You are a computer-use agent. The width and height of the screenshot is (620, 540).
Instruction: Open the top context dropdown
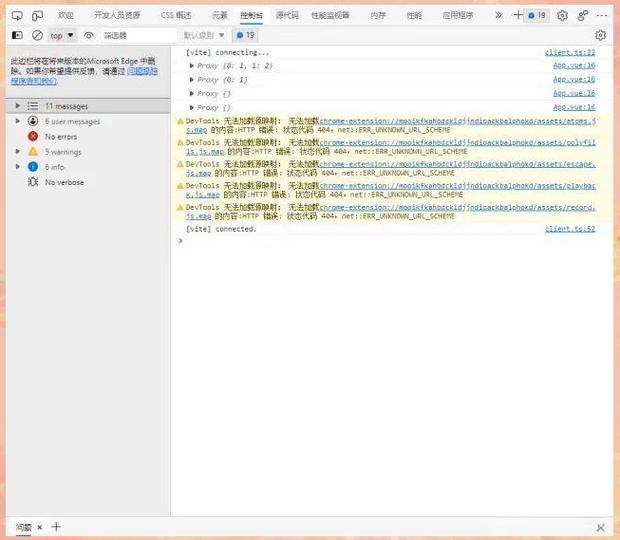[x=62, y=36]
